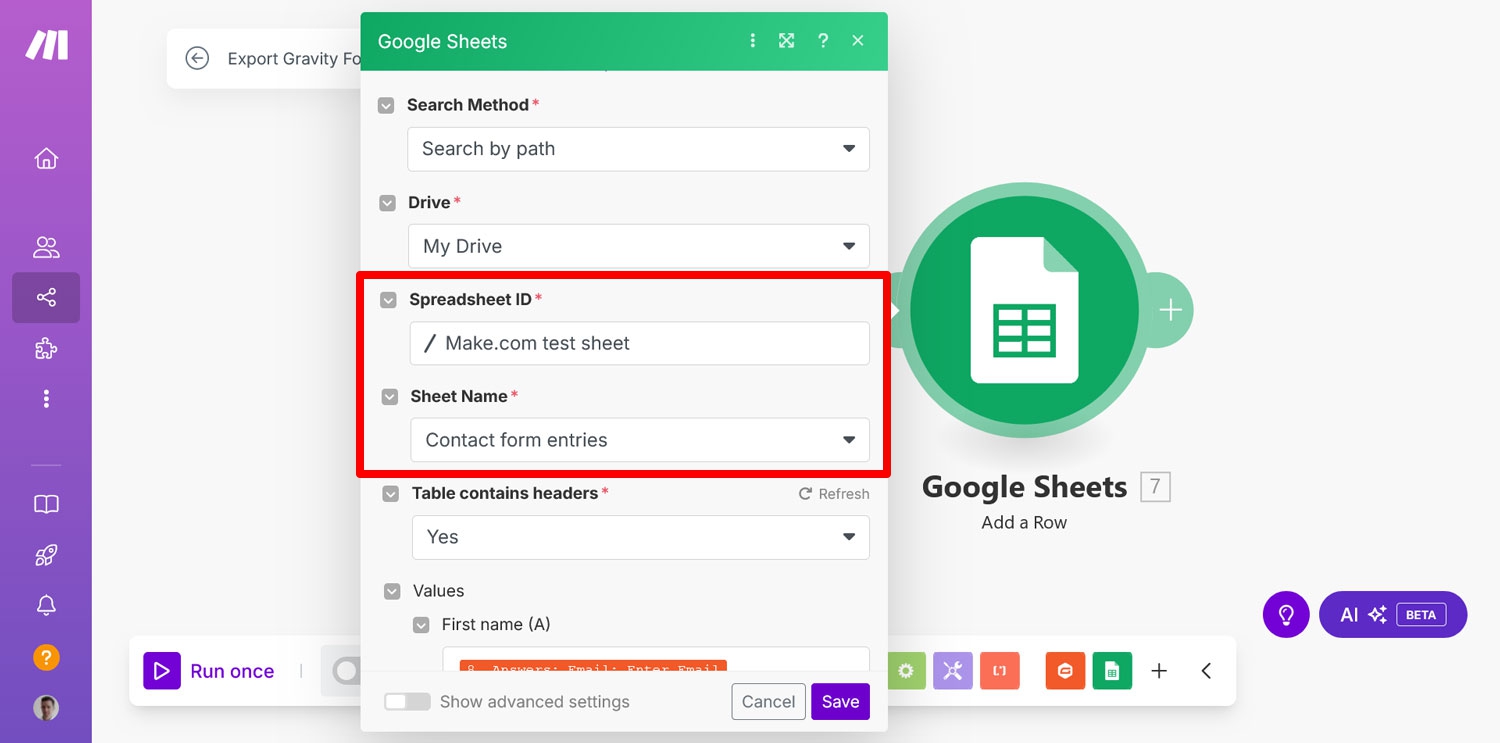Click the back arrow beside the scenario name
Viewport: 1500px width, 743px height.
coord(197,58)
